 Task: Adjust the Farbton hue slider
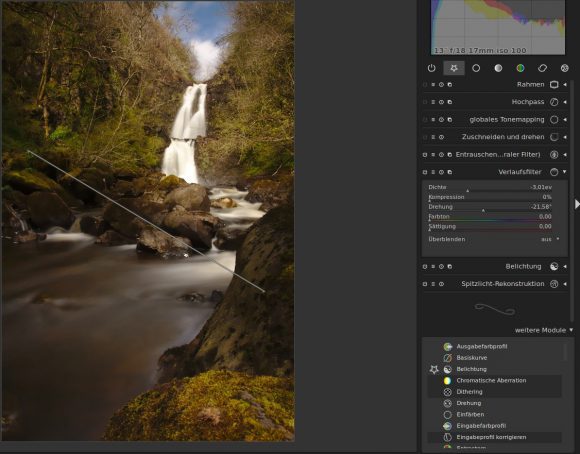pyautogui.click(x=490, y=217)
